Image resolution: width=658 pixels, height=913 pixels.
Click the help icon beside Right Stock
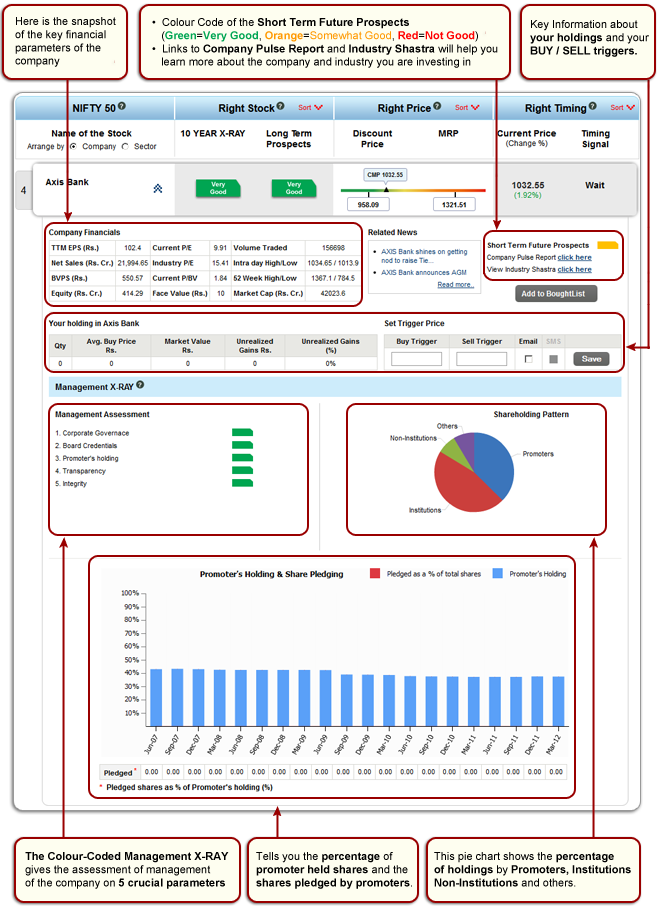tap(281, 107)
